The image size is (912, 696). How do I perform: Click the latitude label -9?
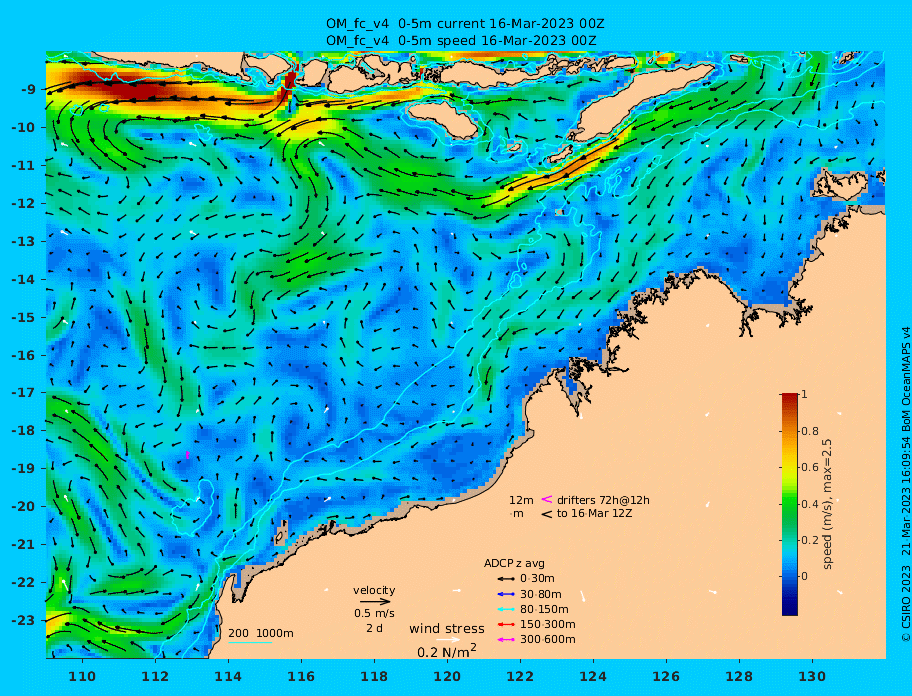(x=28, y=90)
